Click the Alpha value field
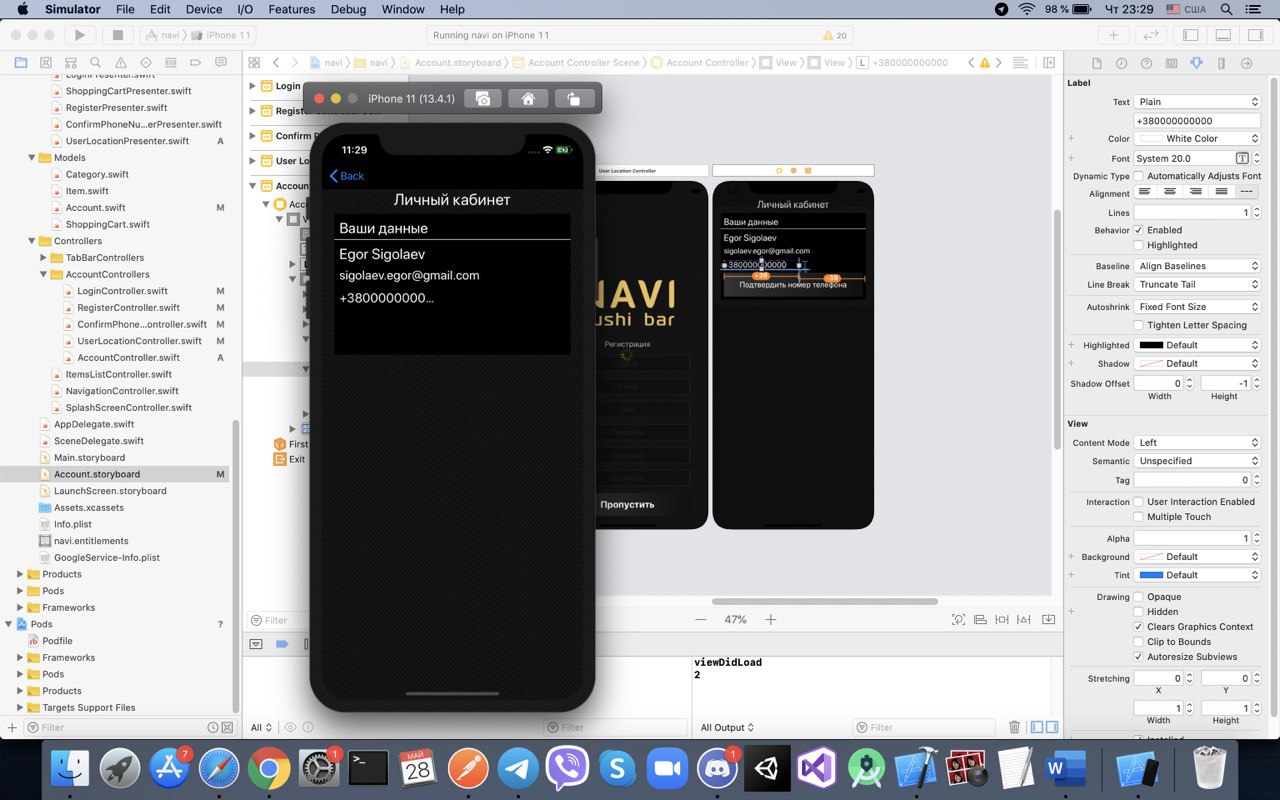The width and height of the screenshot is (1280, 800). coord(1192,539)
